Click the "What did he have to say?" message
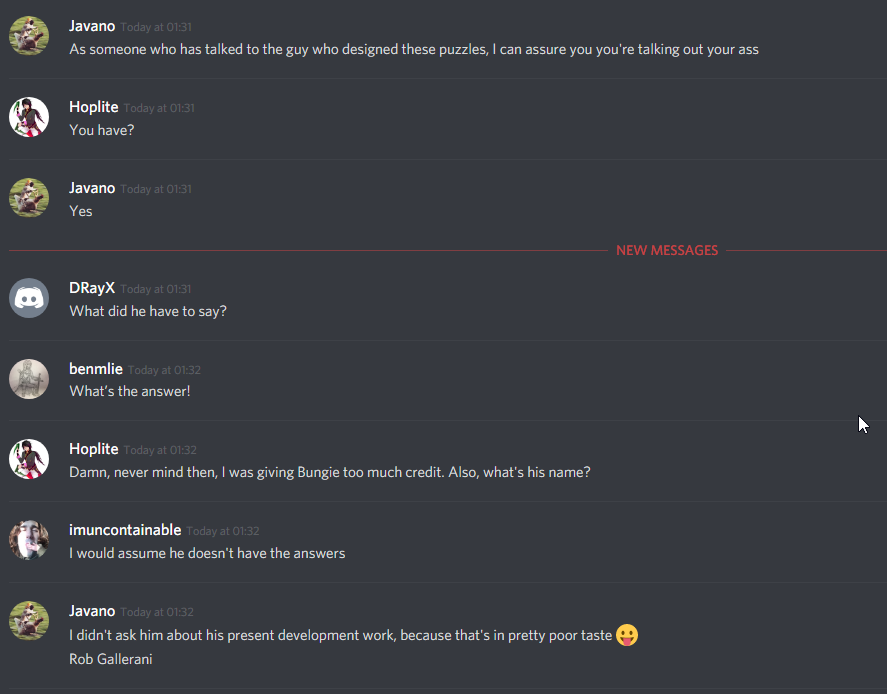The height and width of the screenshot is (694, 887). point(148,311)
